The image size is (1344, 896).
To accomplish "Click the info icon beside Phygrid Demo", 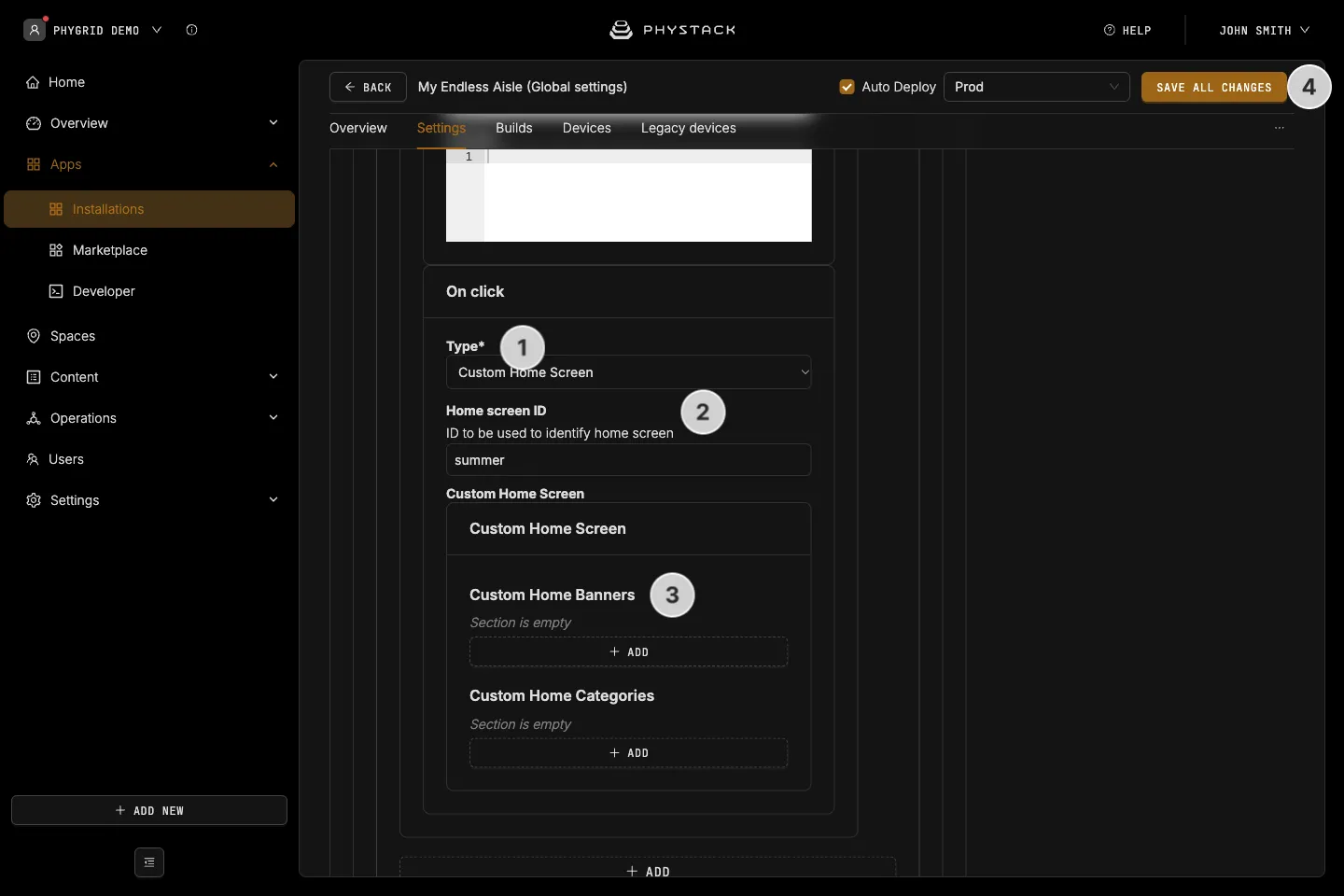I will pyautogui.click(x=191, y=30).
